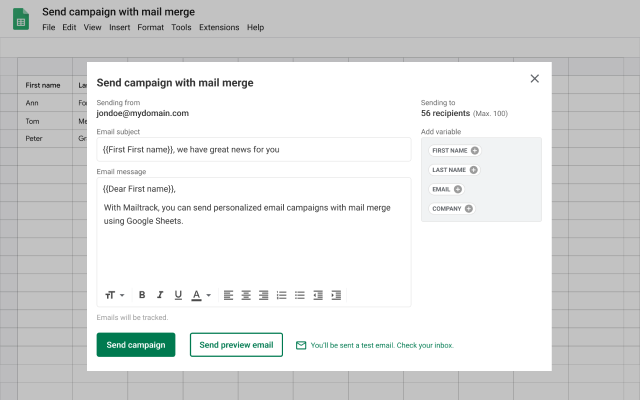This screenshot has width=640, height=400.
Task: Close the mail merge dialog
Action: pos(535,78)
